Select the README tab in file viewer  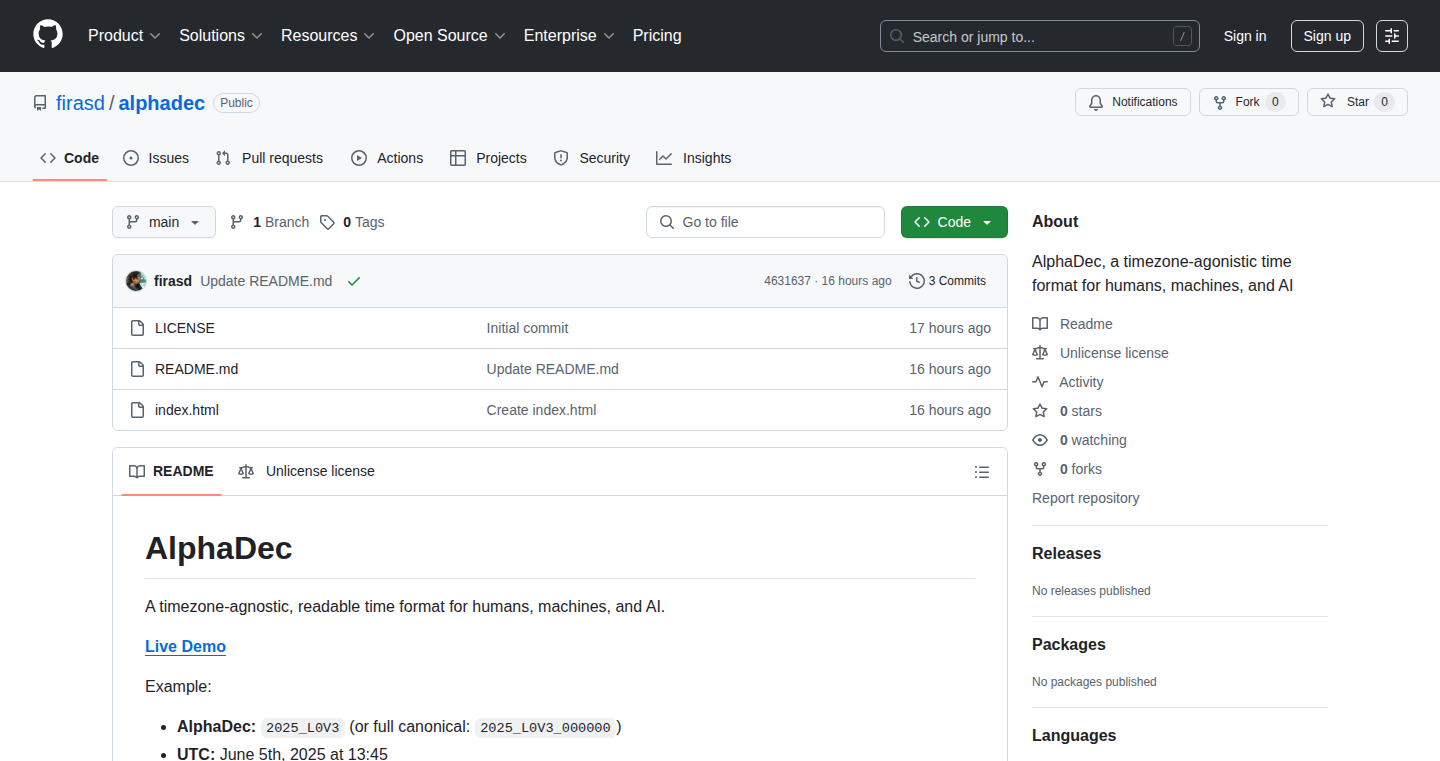pyautogui.click(x=171, y=471)
